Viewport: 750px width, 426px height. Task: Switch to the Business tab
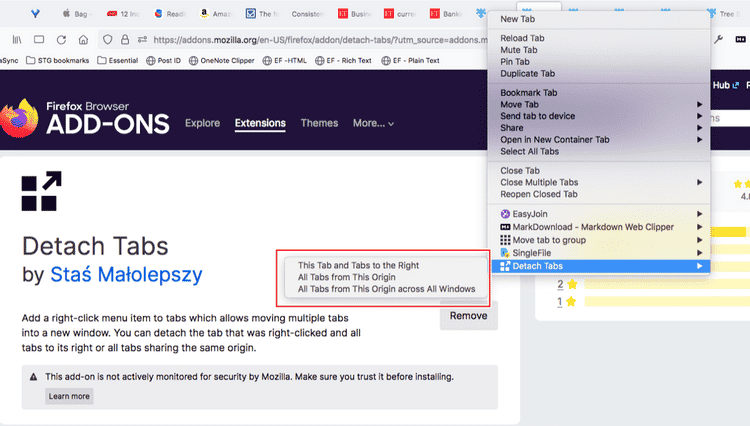coord(354,14)
